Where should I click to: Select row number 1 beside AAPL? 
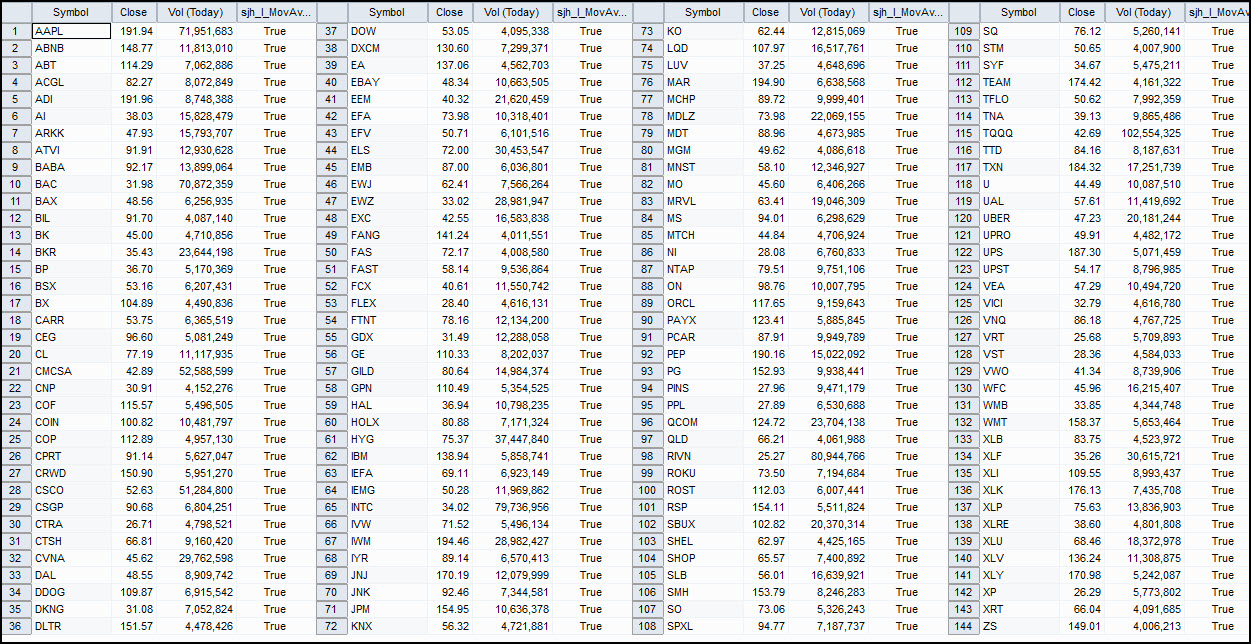click(x=16, y=31)
